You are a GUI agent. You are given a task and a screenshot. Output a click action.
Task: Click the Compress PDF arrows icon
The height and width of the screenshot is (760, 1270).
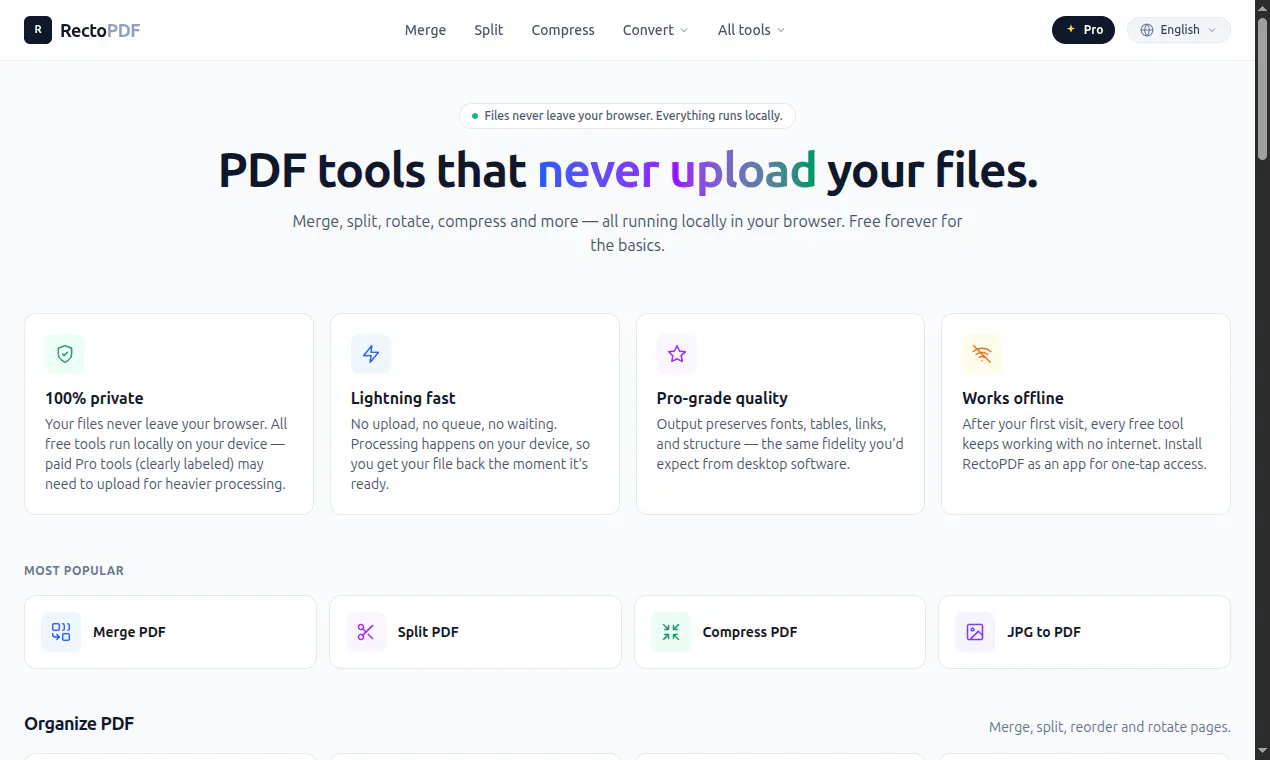tap(671, 632)
